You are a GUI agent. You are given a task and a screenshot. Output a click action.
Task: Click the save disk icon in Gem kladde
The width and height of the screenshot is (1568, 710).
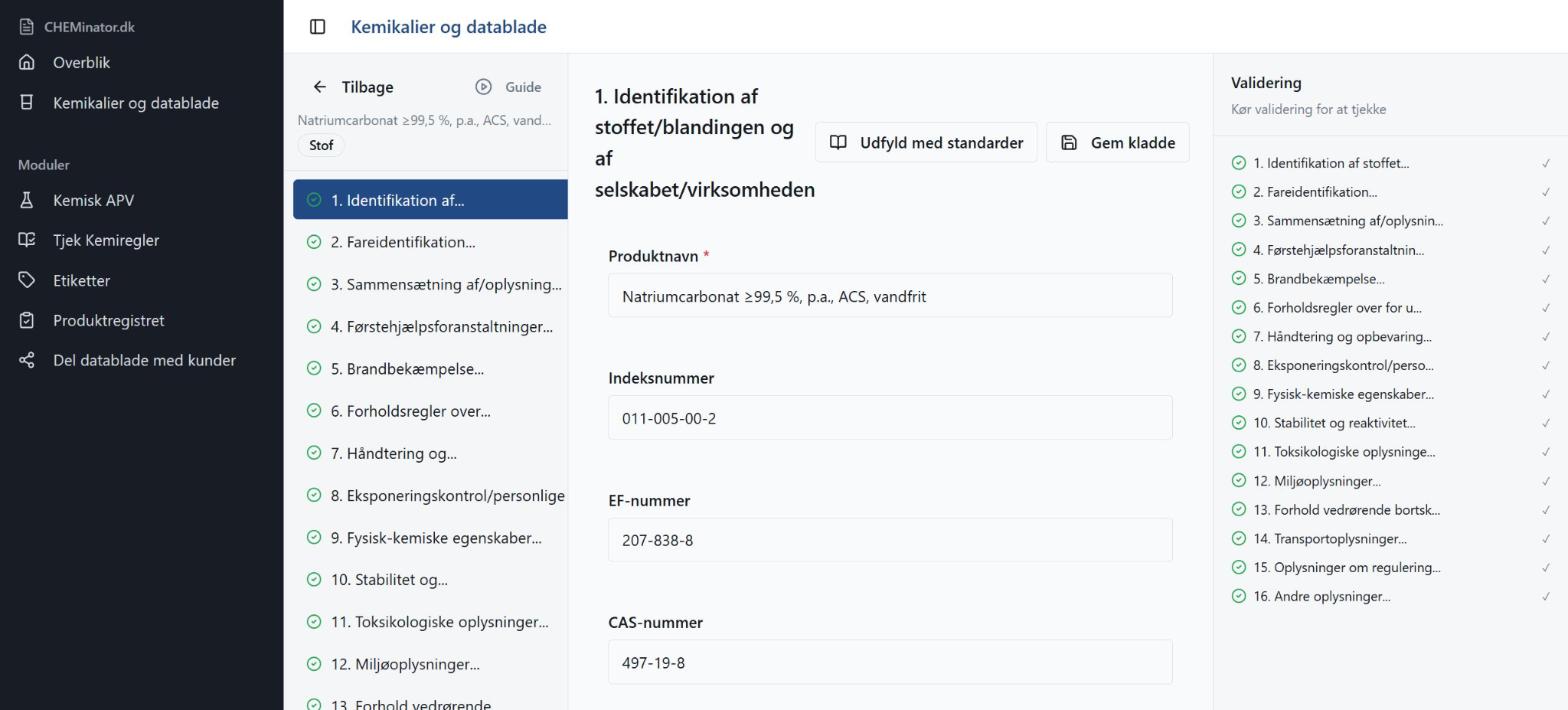click(x=1069, y=142)
